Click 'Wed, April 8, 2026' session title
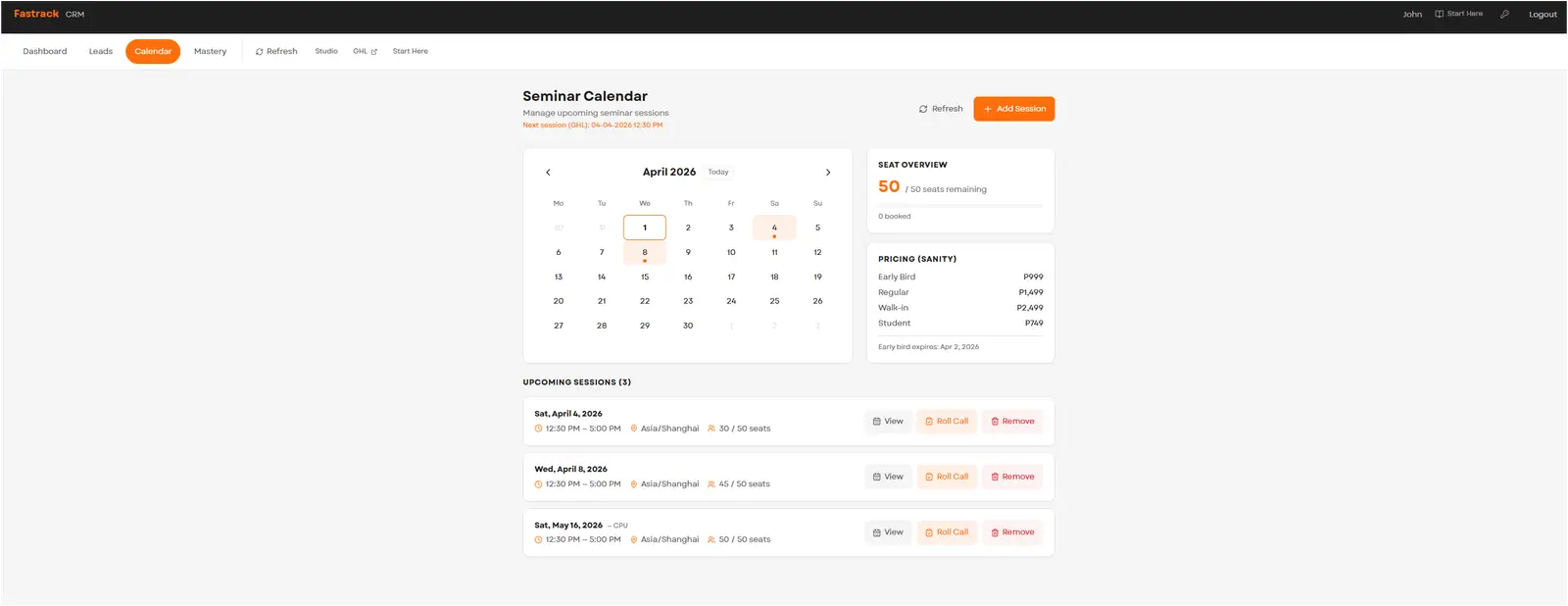Image resolution: width=1568 pixels, height=606 pixels. coord(570,470)
